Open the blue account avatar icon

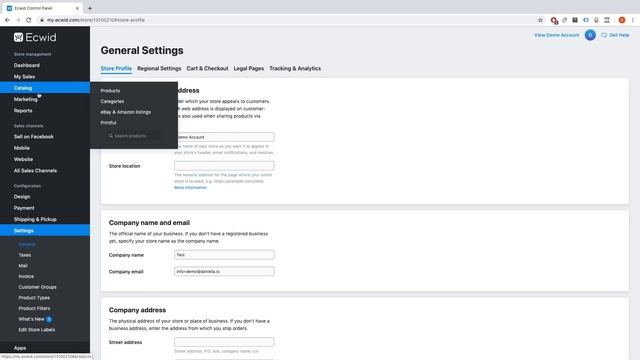pos(590,35)
